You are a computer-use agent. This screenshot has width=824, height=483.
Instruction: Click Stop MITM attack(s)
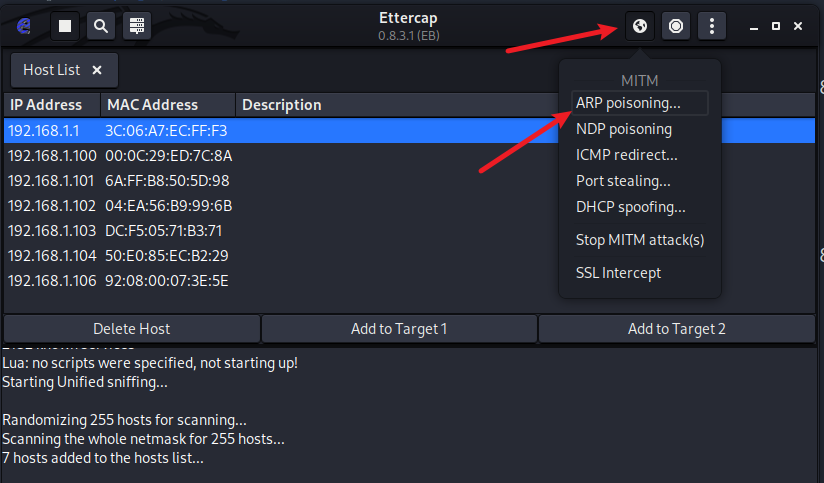[x=640, y=240]
